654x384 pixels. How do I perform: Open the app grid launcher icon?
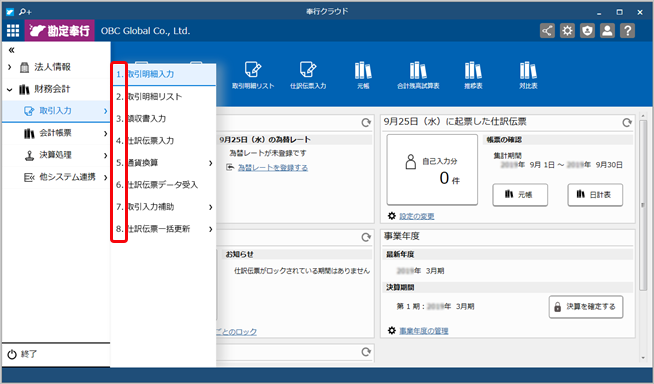(13, 30)
